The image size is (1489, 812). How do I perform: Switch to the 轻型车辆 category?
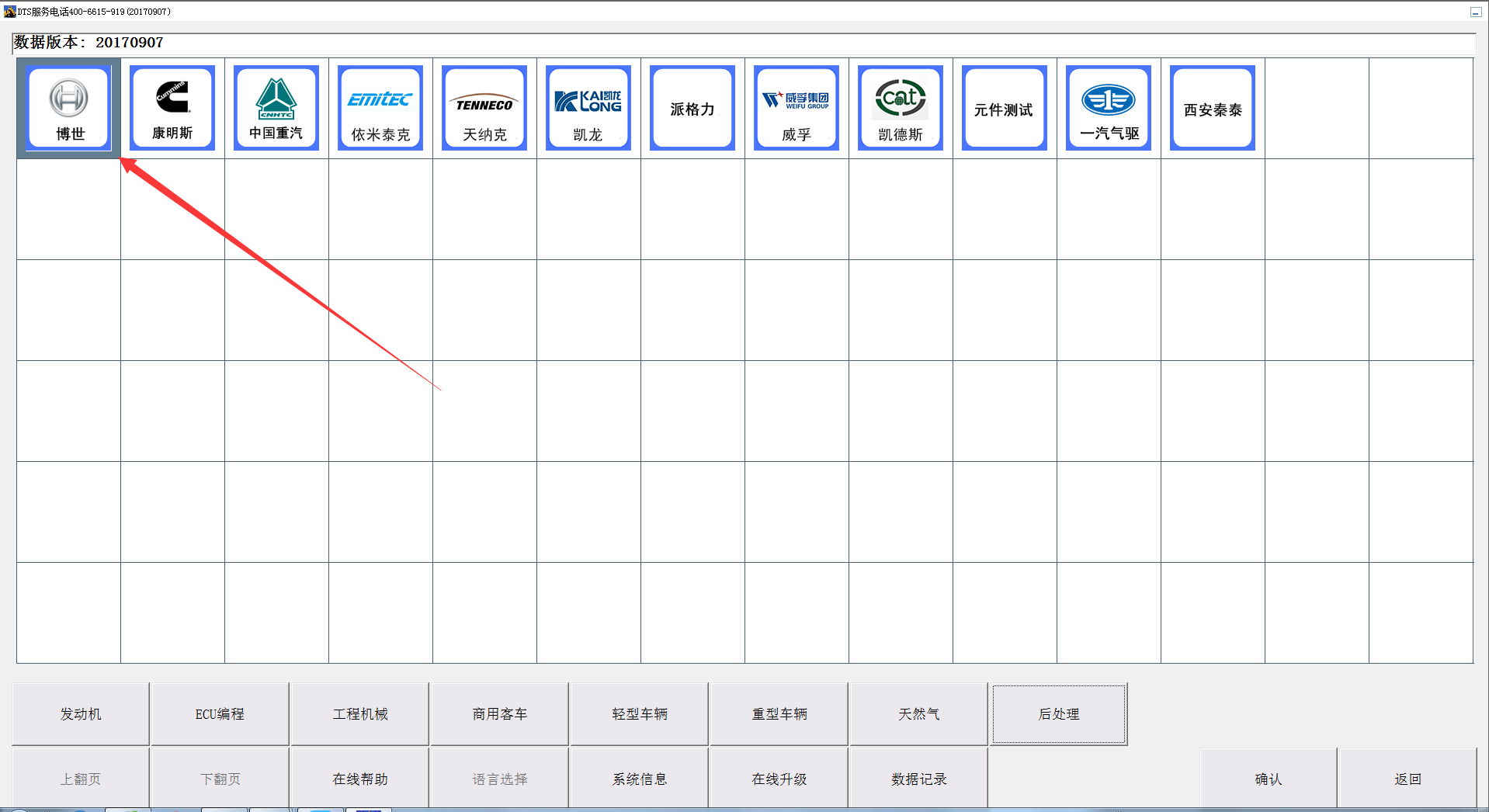(639, 714)
